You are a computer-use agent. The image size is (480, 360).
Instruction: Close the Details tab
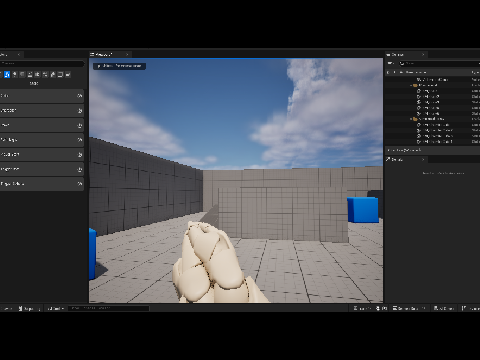[423, 160]
